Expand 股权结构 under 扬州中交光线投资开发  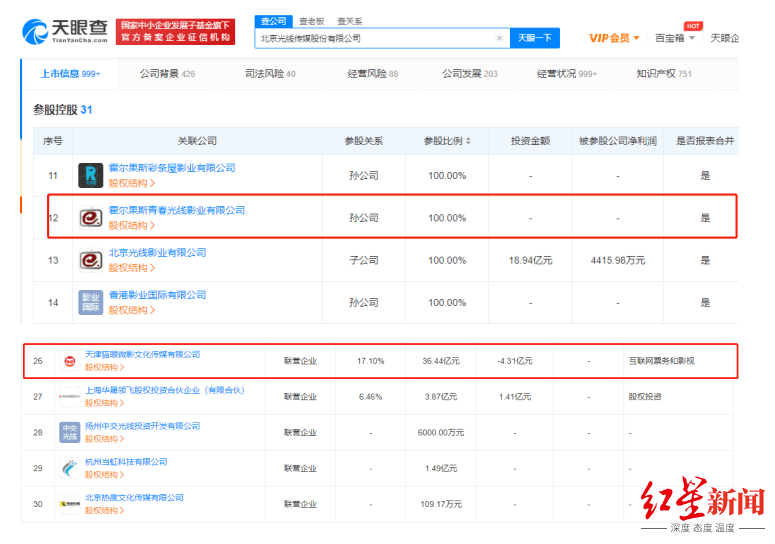coord(104,439)
